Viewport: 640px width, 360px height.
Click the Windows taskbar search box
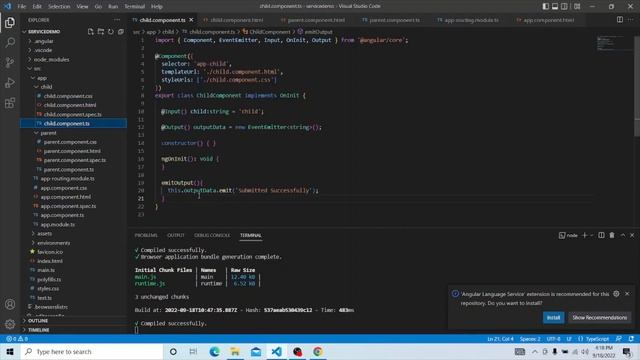pyautogui.click(x=92, y=351)
